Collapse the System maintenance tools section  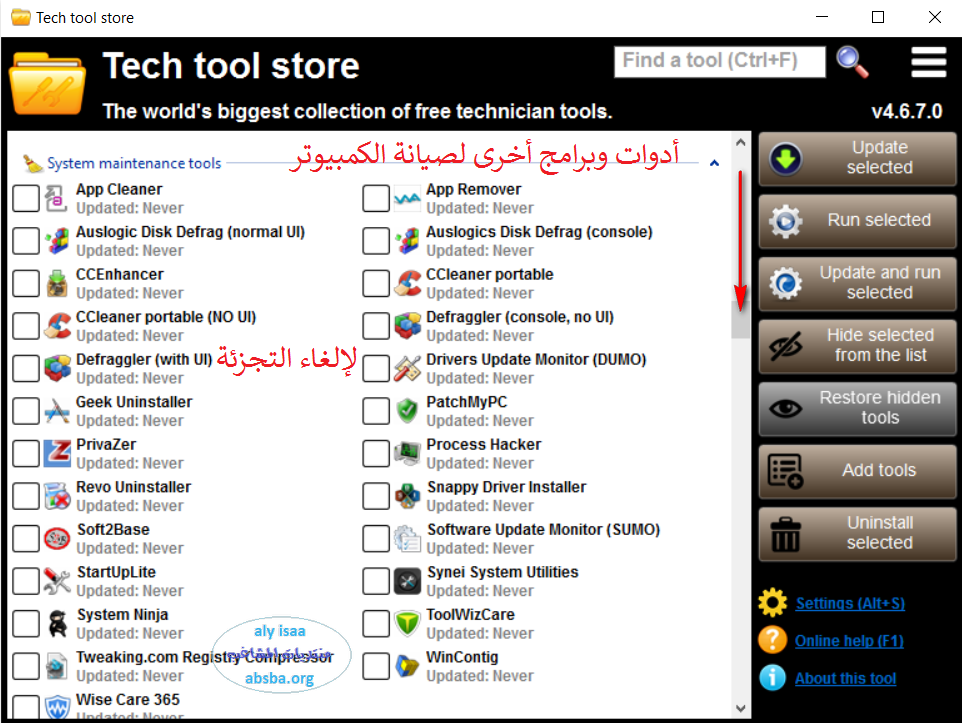714,162
